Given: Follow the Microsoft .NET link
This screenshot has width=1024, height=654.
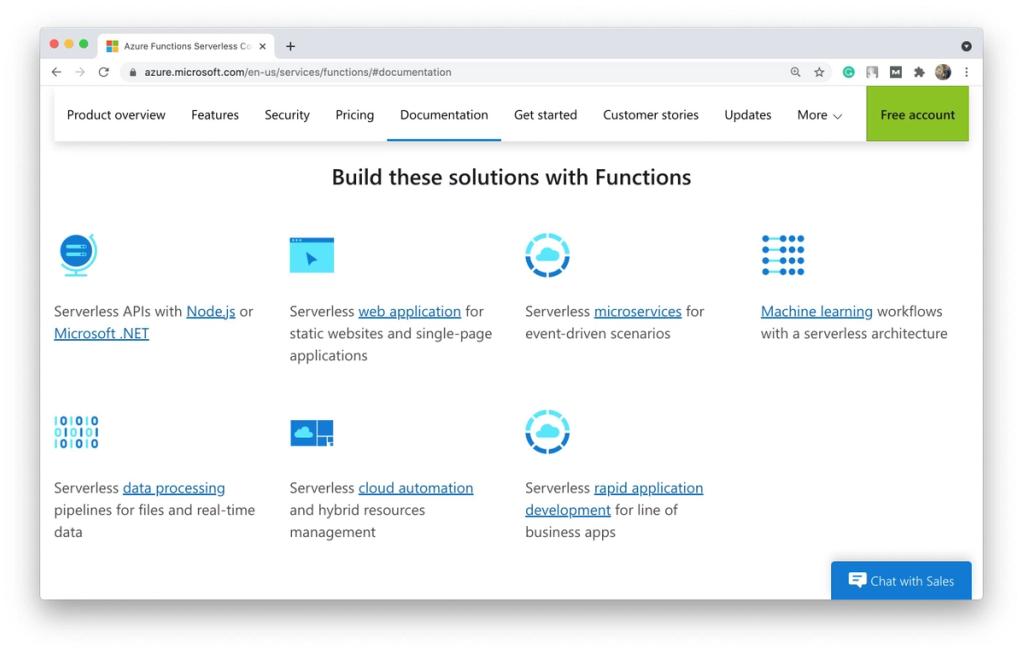Looking at the screenshot, I should pos(101,334).
